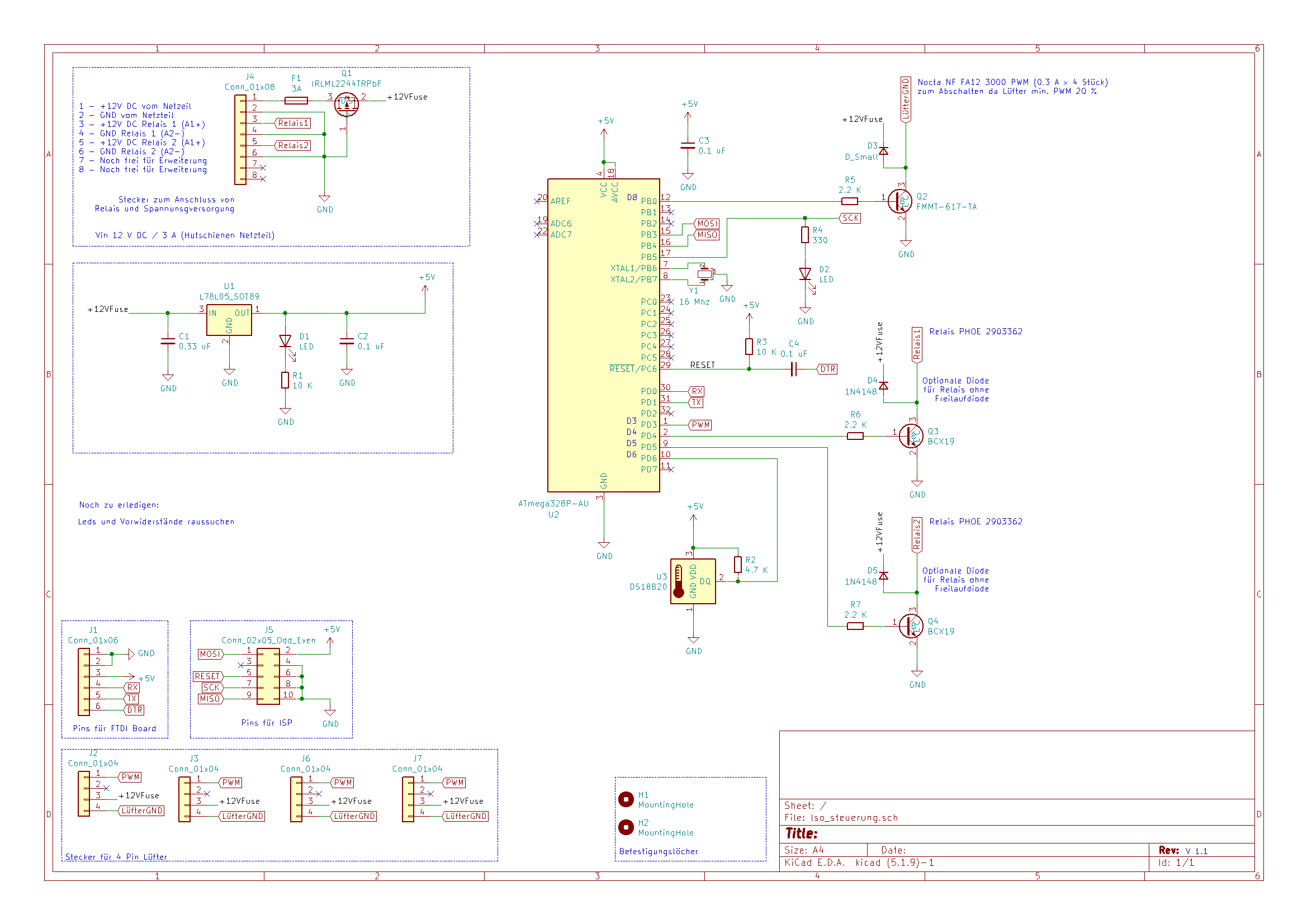Select the D4 1N4148 diode symbol
This screenshot has width=1307, height=924.
tap(883, 386)
